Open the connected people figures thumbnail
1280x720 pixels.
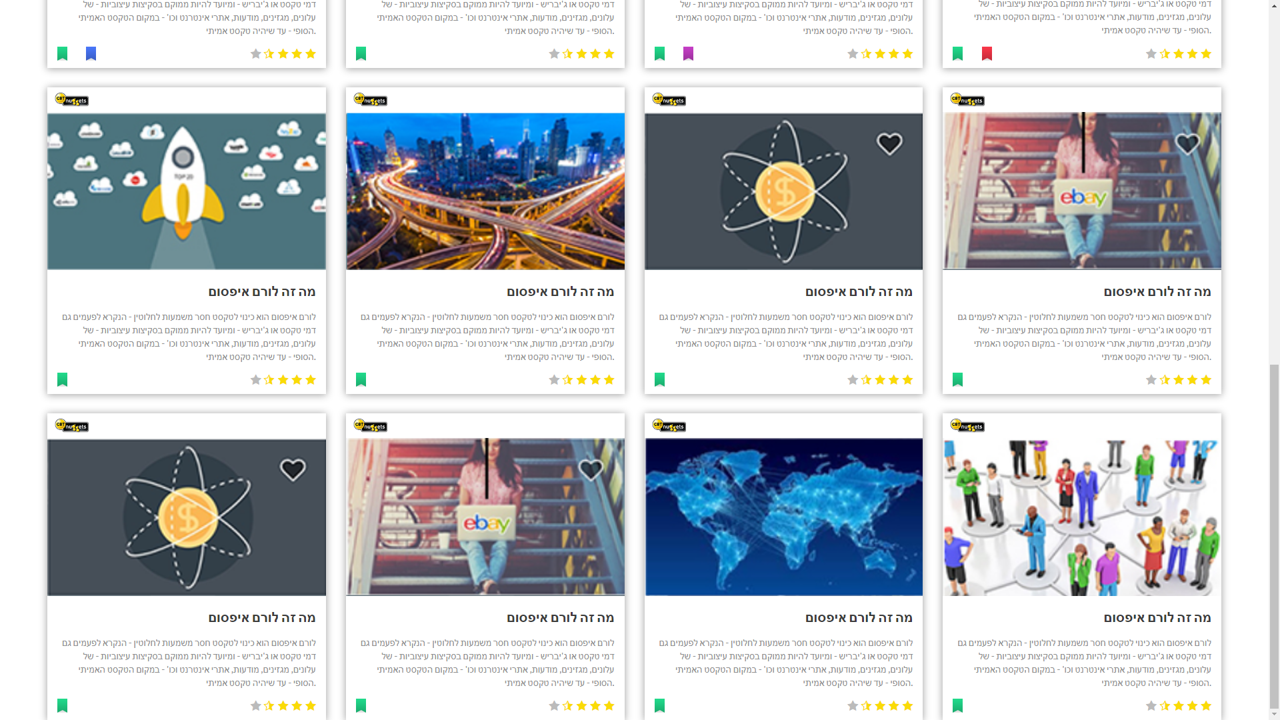tap(1082, 517)
